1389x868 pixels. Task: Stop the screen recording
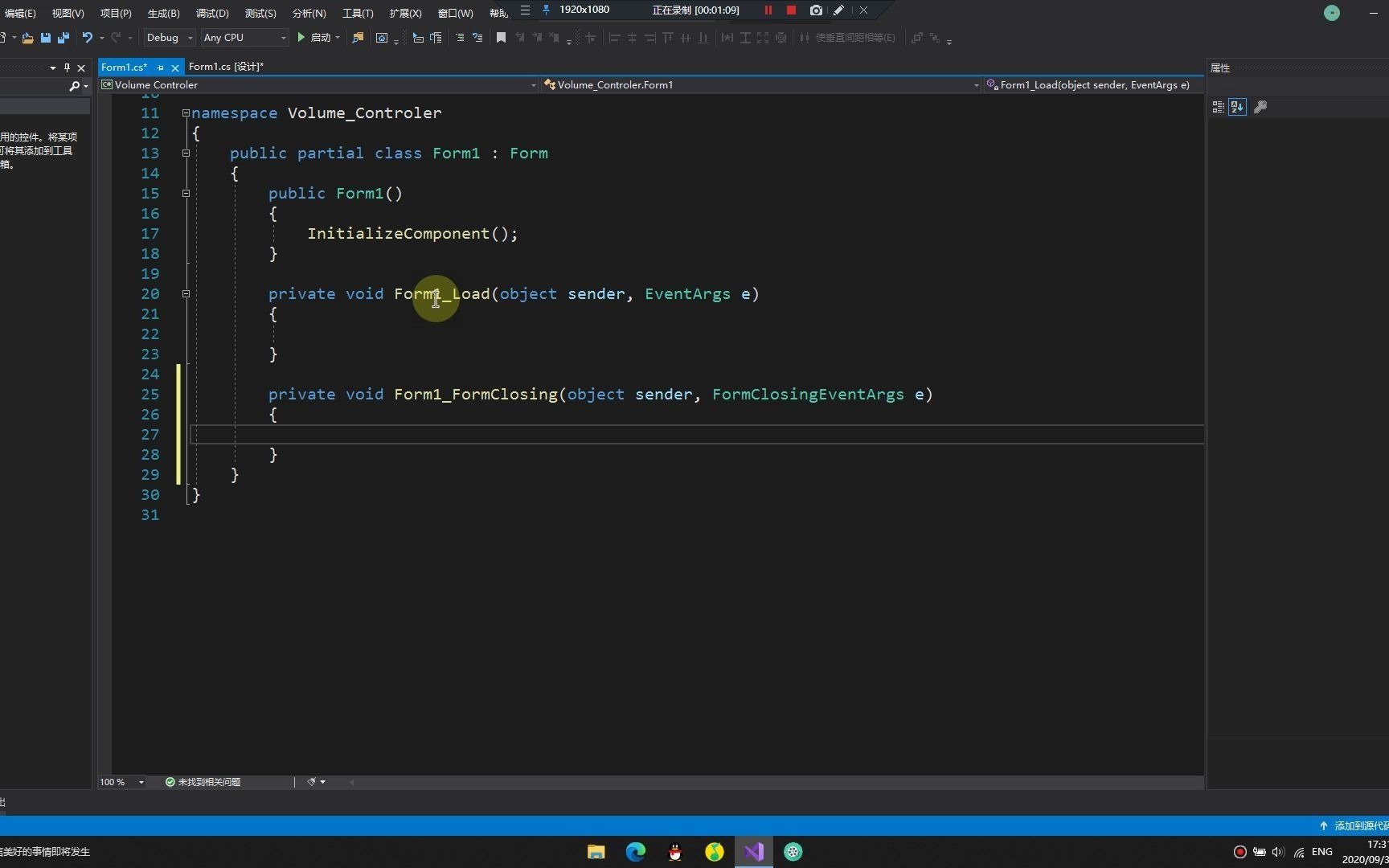pos(791,10)
